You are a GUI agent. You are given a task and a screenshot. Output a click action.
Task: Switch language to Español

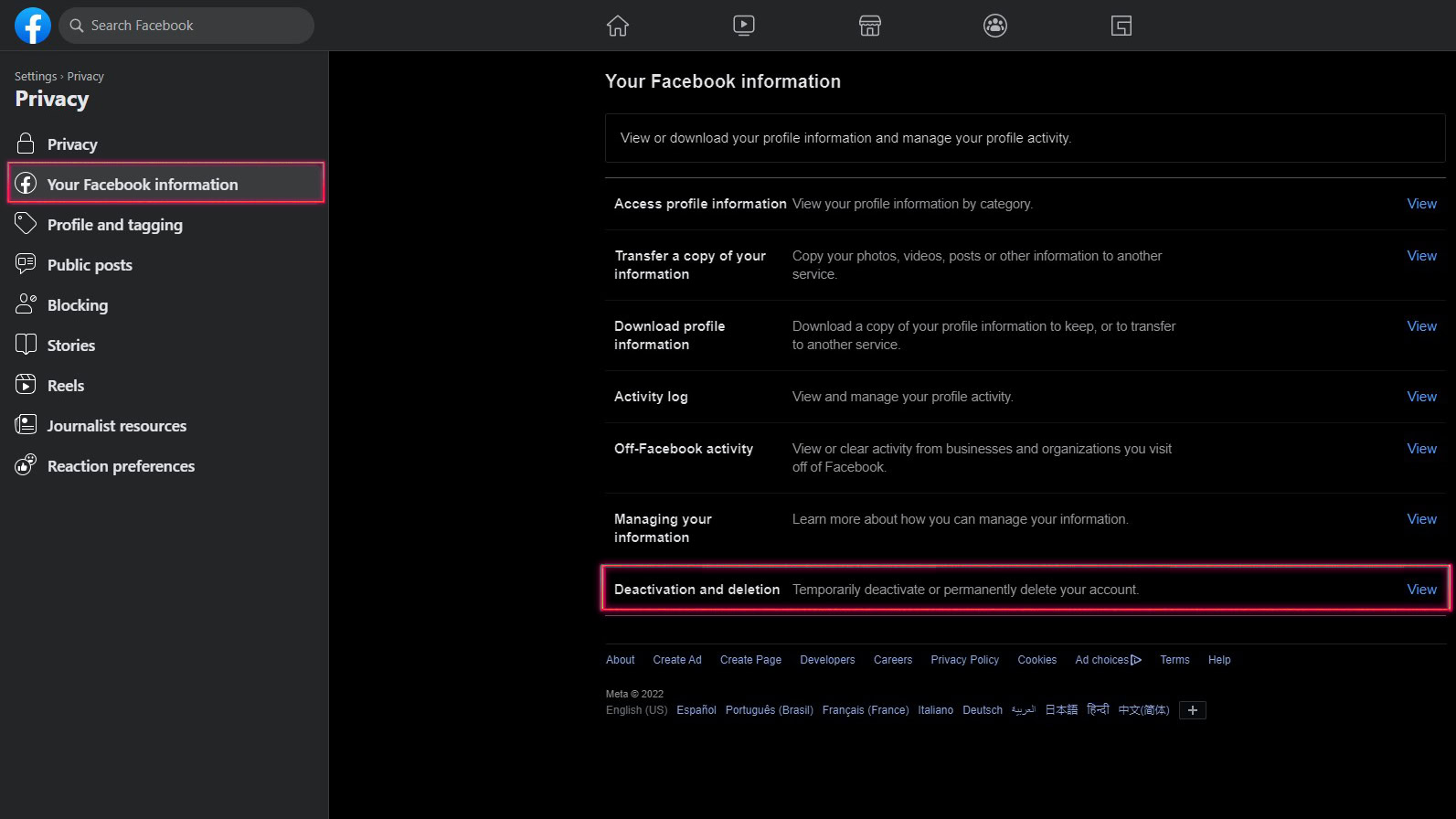pyautogui.click(x=696, y=710)
